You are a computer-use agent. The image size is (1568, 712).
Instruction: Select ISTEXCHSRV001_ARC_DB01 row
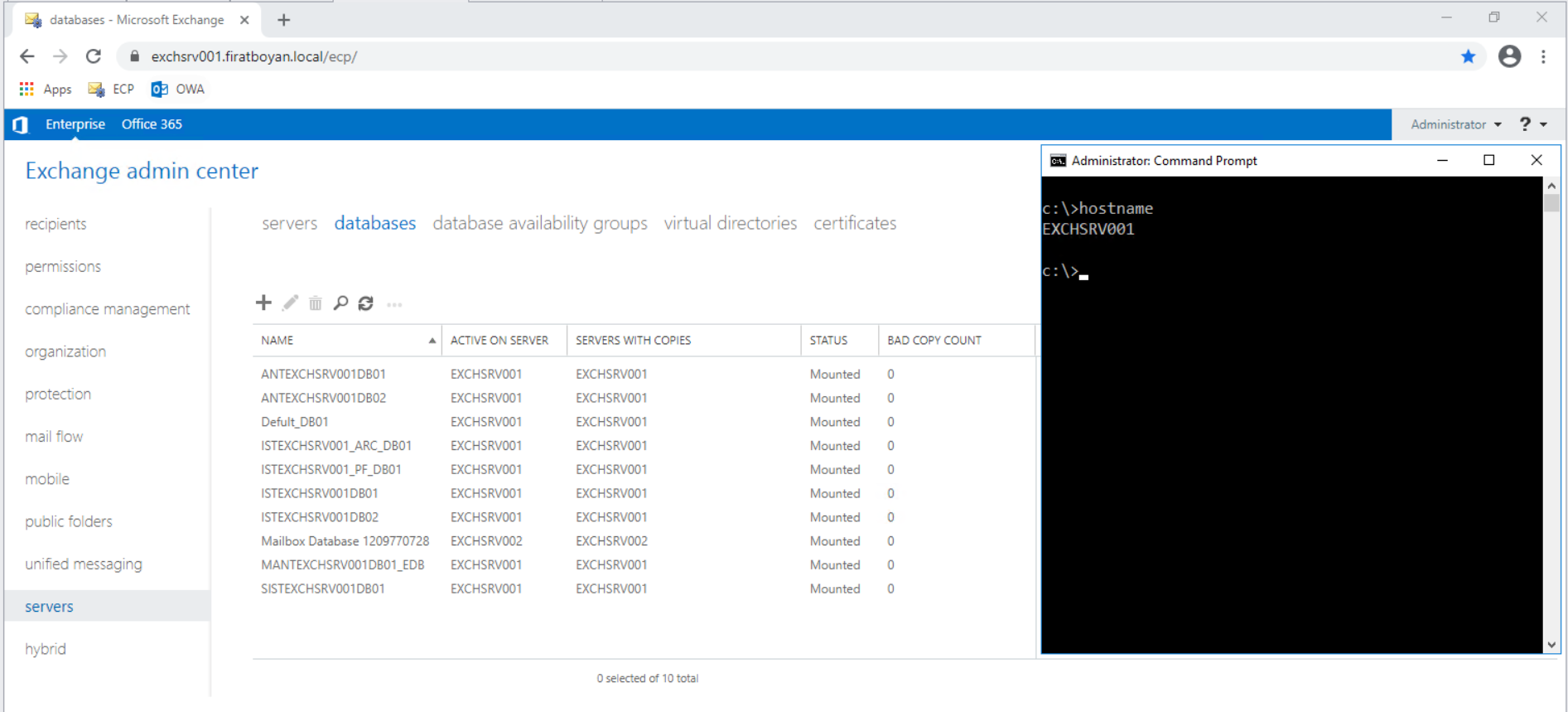point(644,445)
